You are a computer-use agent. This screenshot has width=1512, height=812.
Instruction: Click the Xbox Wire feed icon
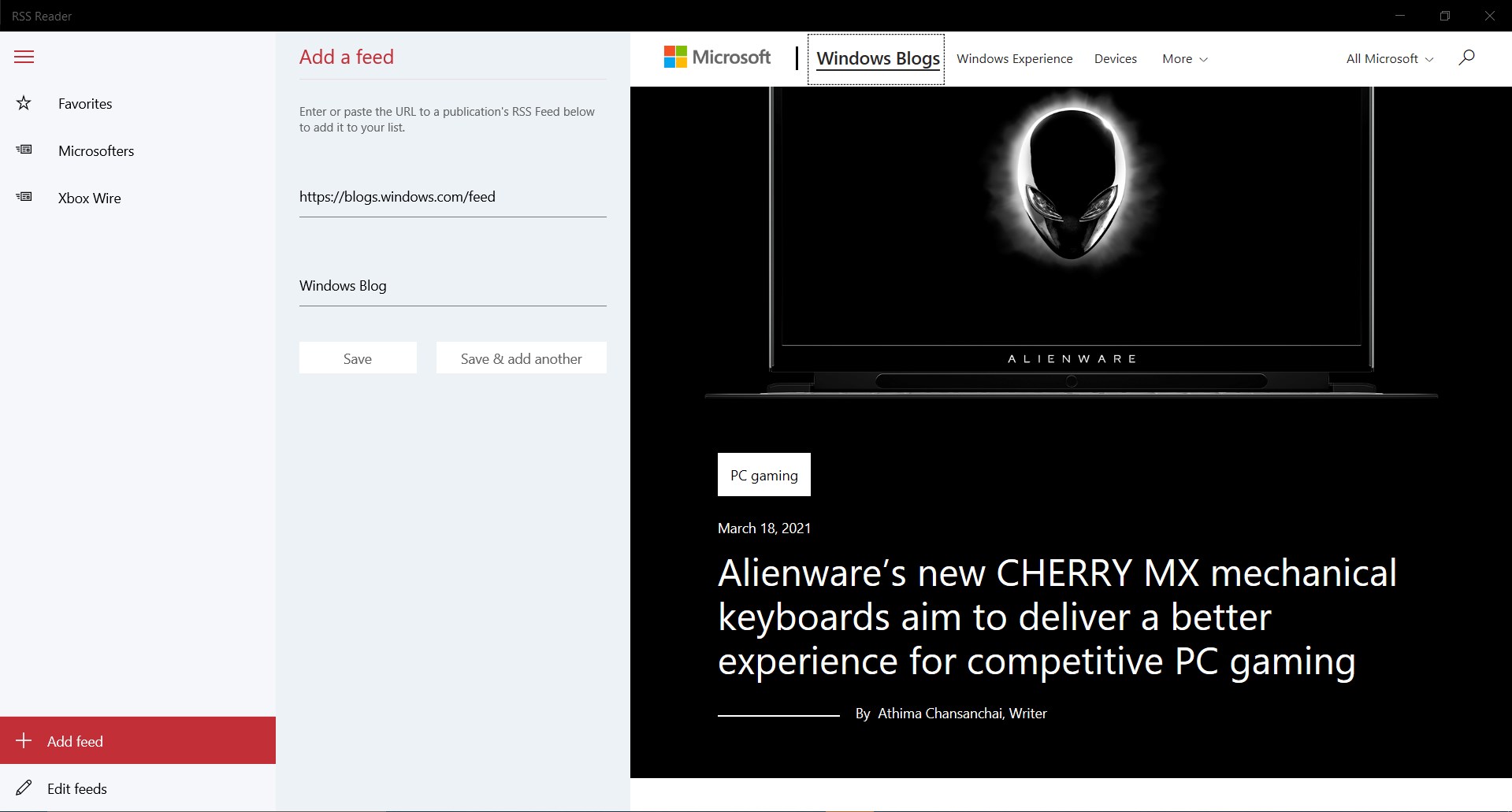coord(24,197)
